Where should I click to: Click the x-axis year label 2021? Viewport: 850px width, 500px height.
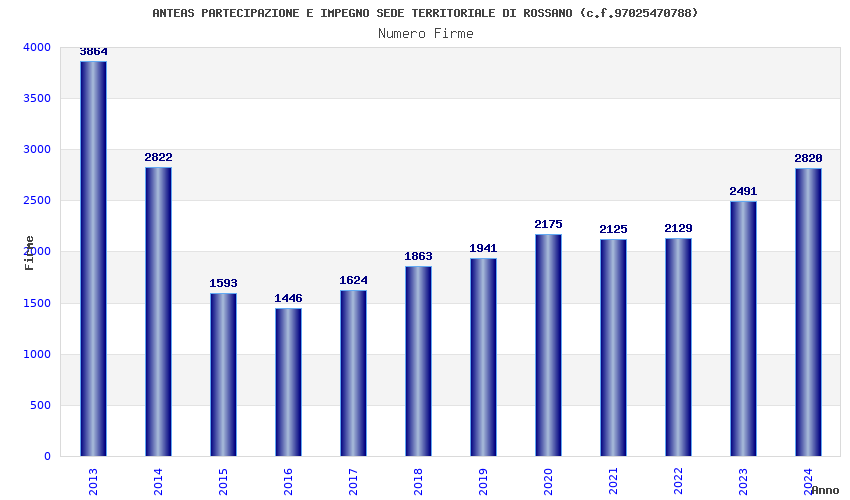click(613, 482)
